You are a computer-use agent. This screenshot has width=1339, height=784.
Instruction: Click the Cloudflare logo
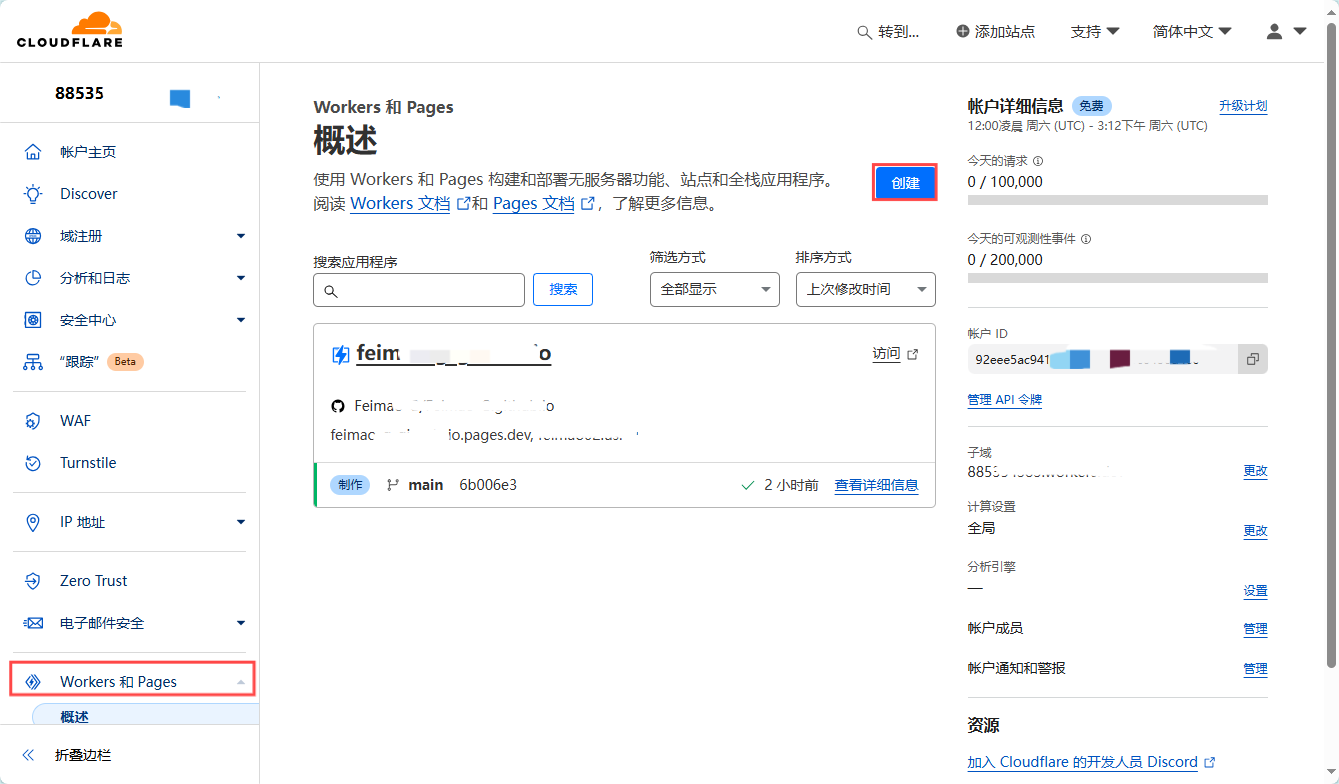pyautogui.click(x=70, y=30)
